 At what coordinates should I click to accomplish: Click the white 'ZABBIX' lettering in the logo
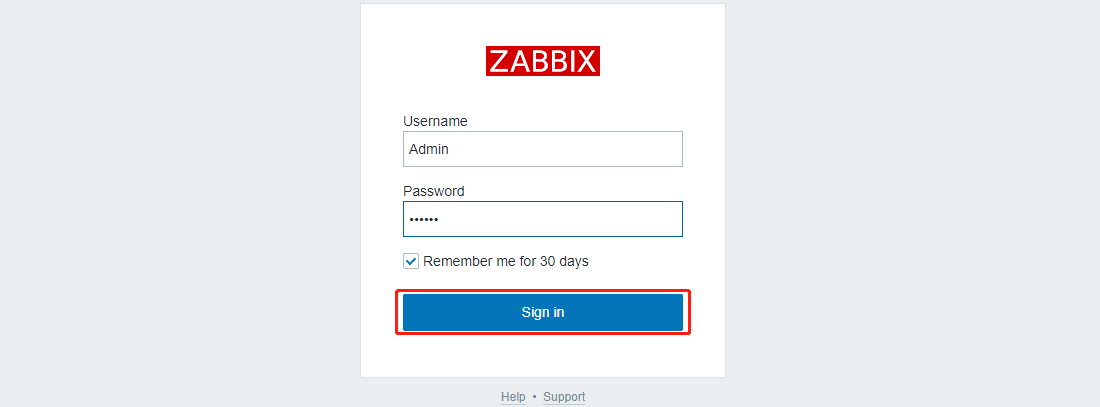(542, 61)
